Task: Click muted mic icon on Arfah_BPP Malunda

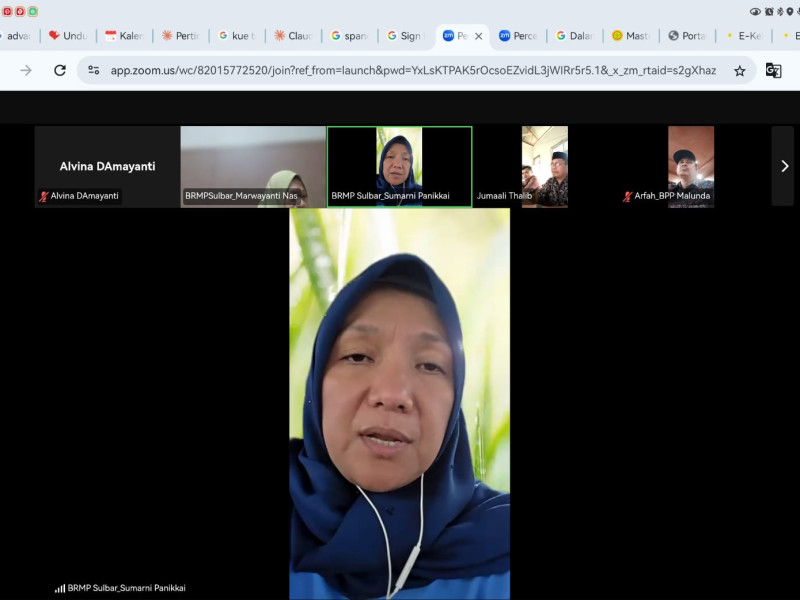Action: [627, 196]
